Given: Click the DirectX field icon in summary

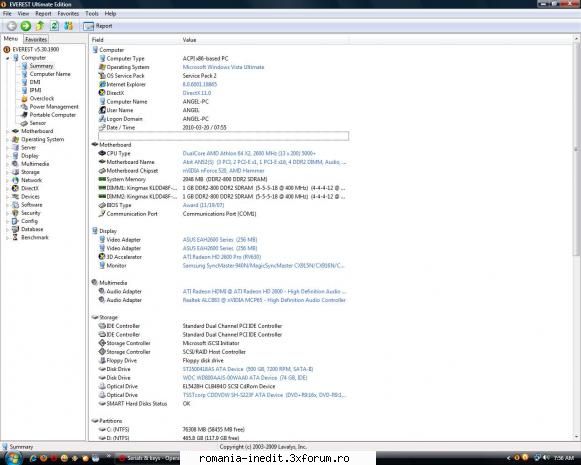Looking at the screenshot, I should [x=102, y=93].
